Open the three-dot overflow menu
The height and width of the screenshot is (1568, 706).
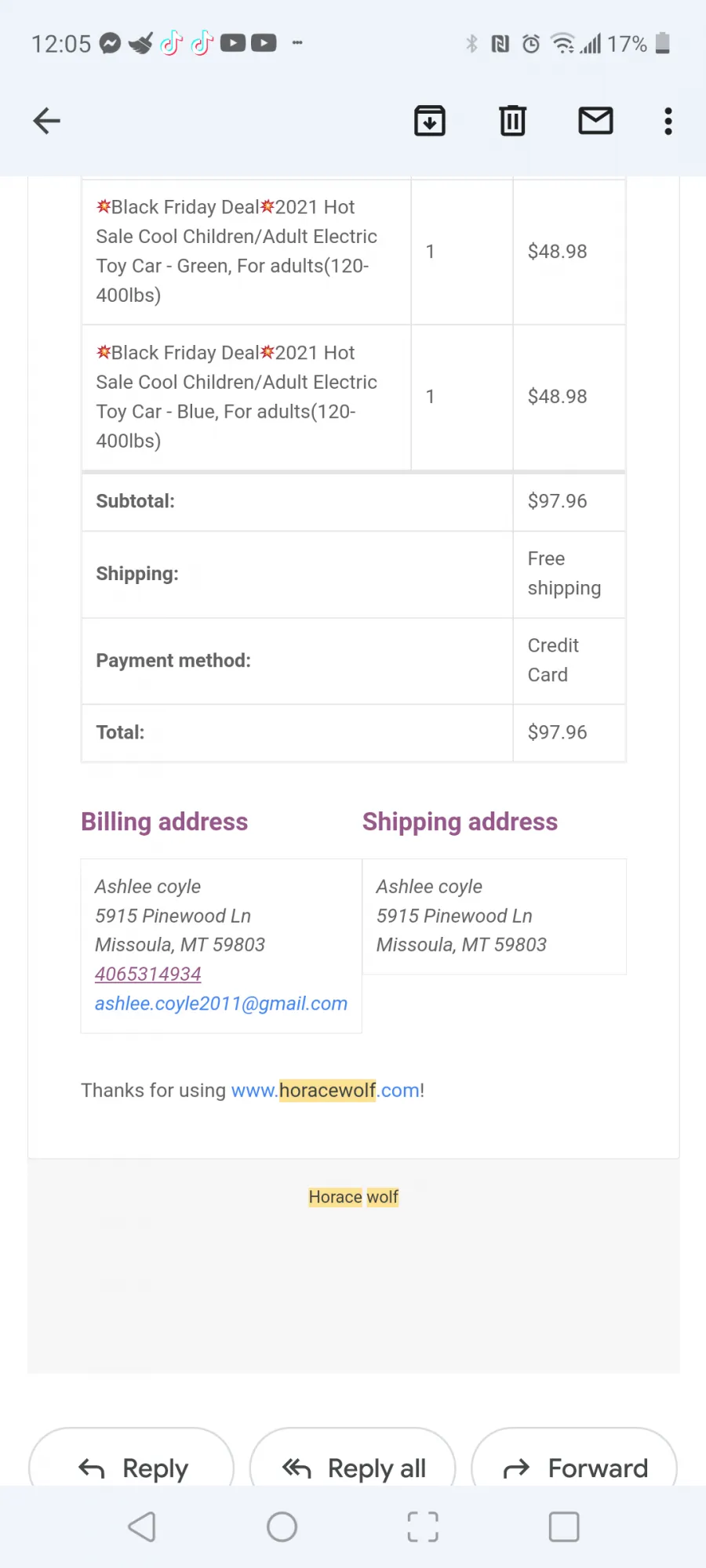668,121
